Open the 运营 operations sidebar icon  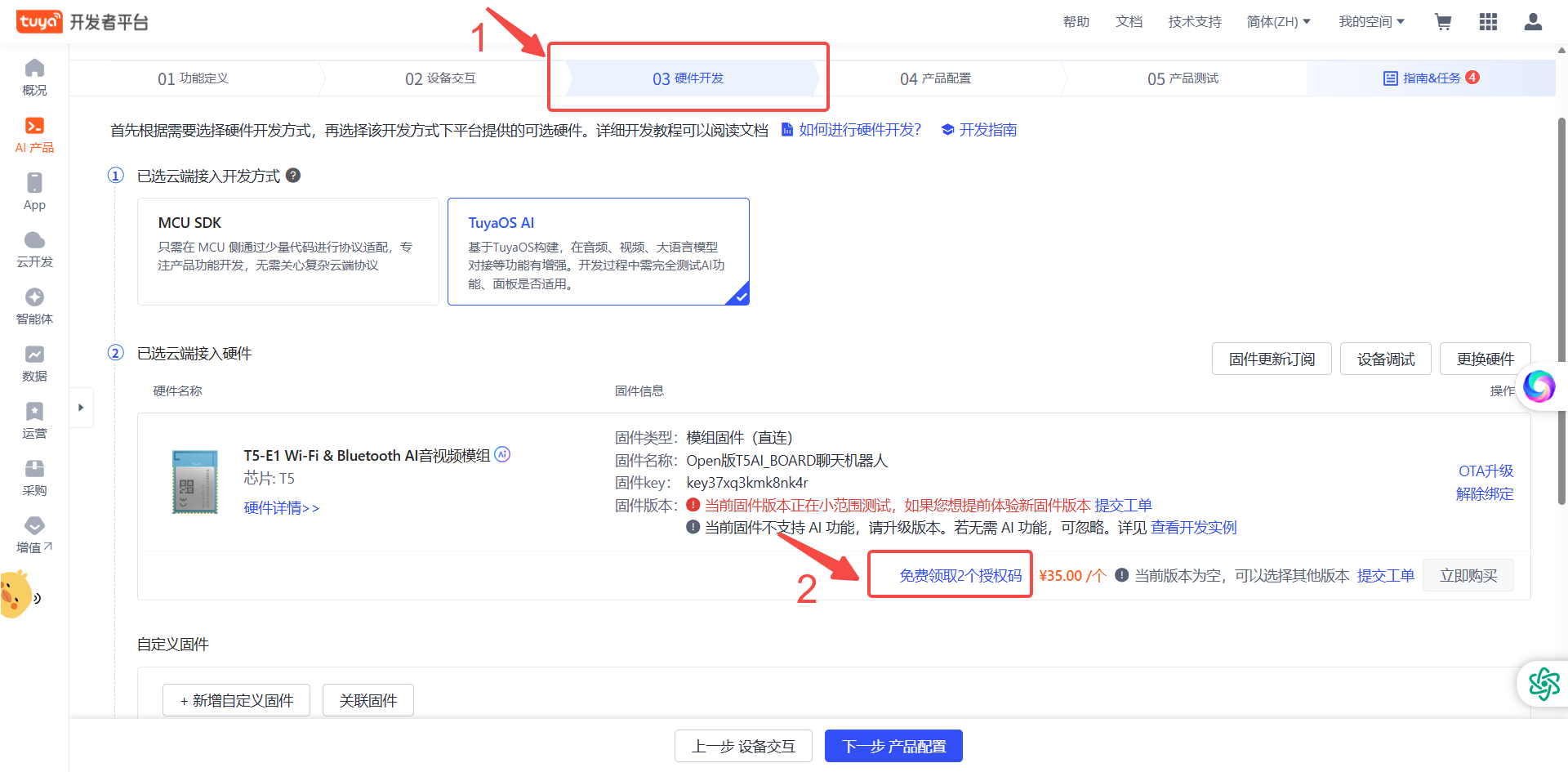34,421
